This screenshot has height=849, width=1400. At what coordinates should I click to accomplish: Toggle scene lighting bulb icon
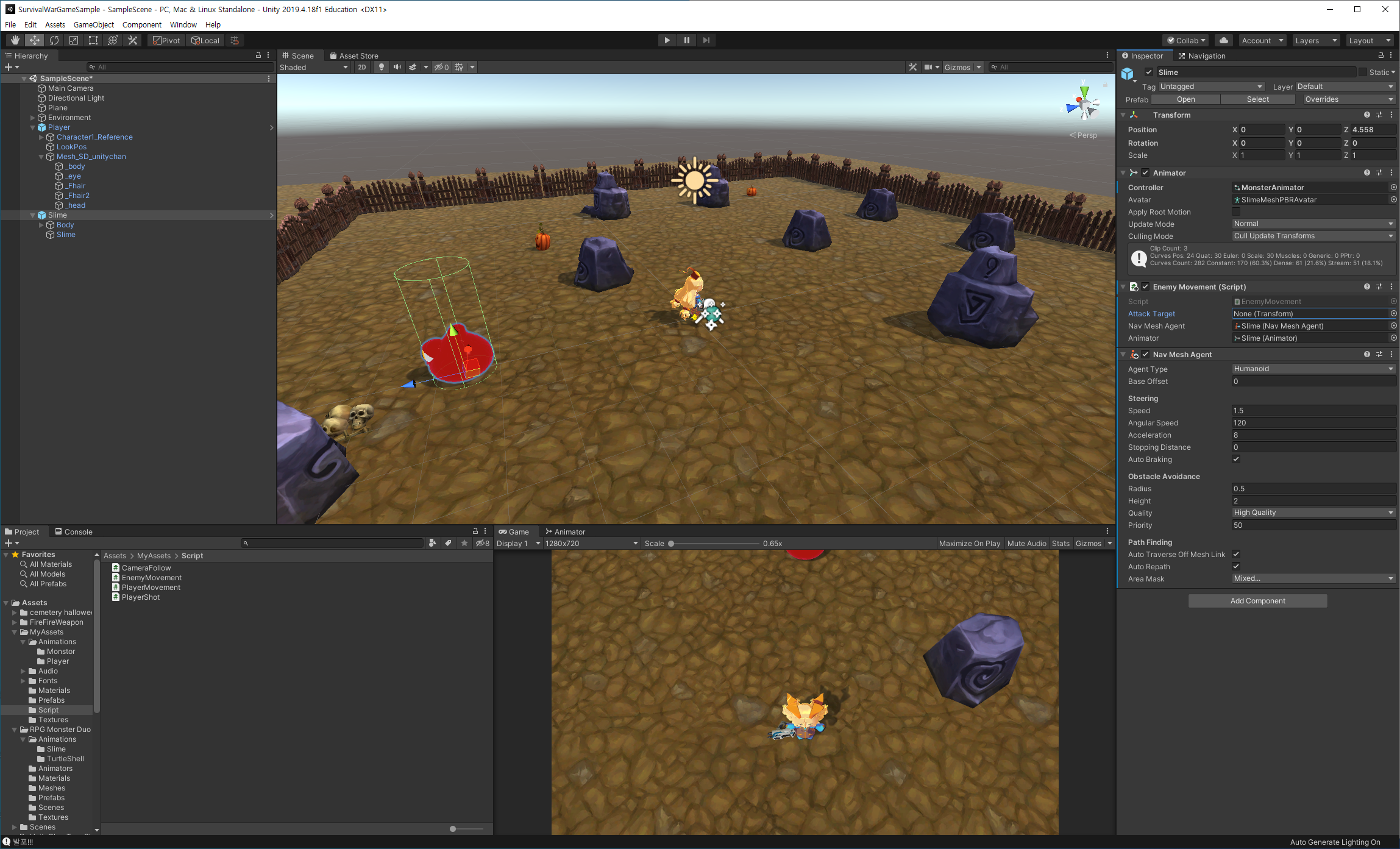(x=382, y=67)
